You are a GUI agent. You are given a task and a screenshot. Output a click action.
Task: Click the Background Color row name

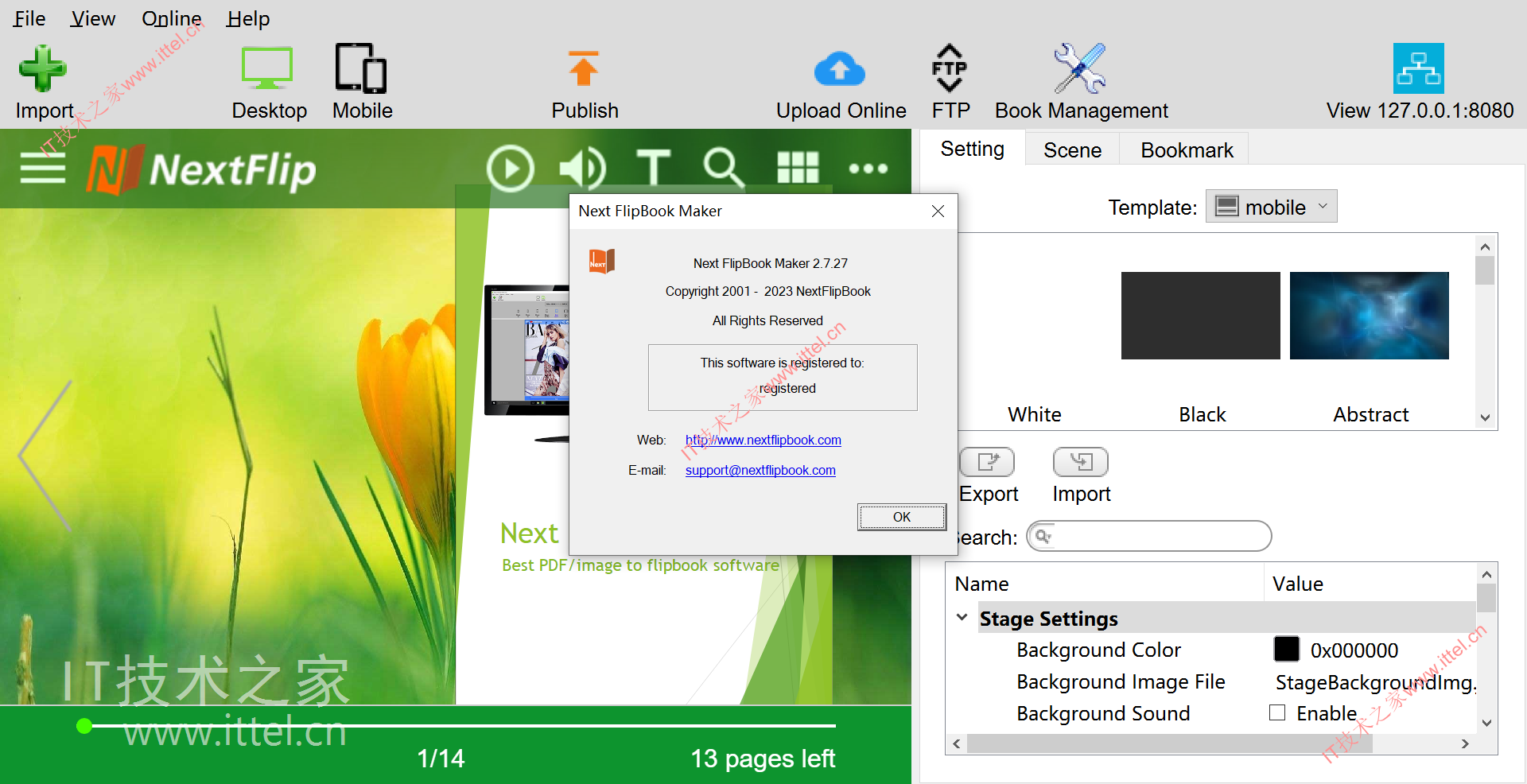tap(1098, 650)
